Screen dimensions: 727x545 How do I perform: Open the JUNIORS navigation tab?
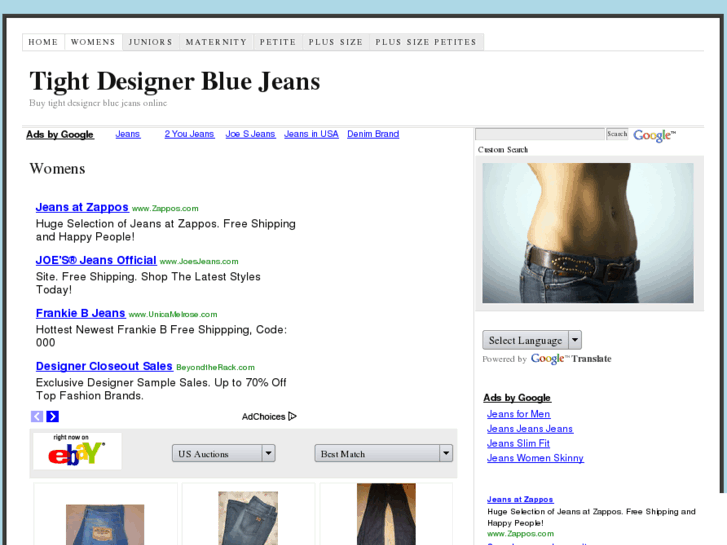[151, 42]
